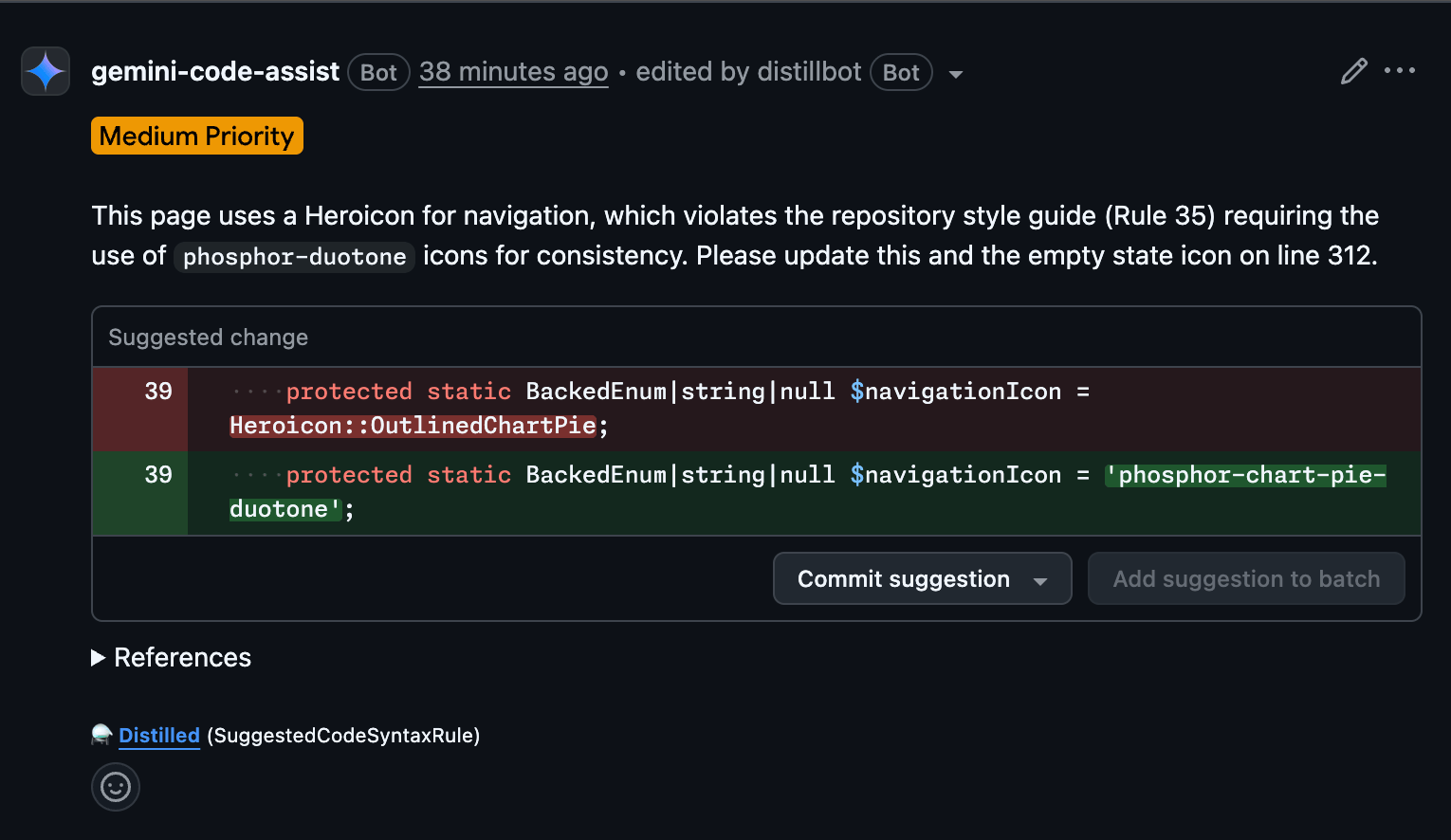Viewport: 1451px width, 840px height.
Task: Click the Medium Priority badge
Action: point(197,136)
